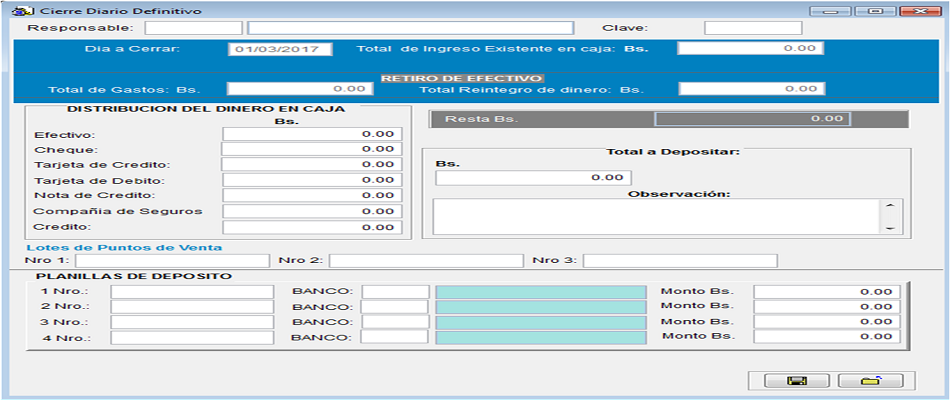
Task: Click the Cierre Diario Definitivo title bar icon
Action: [x=15, y=10]
